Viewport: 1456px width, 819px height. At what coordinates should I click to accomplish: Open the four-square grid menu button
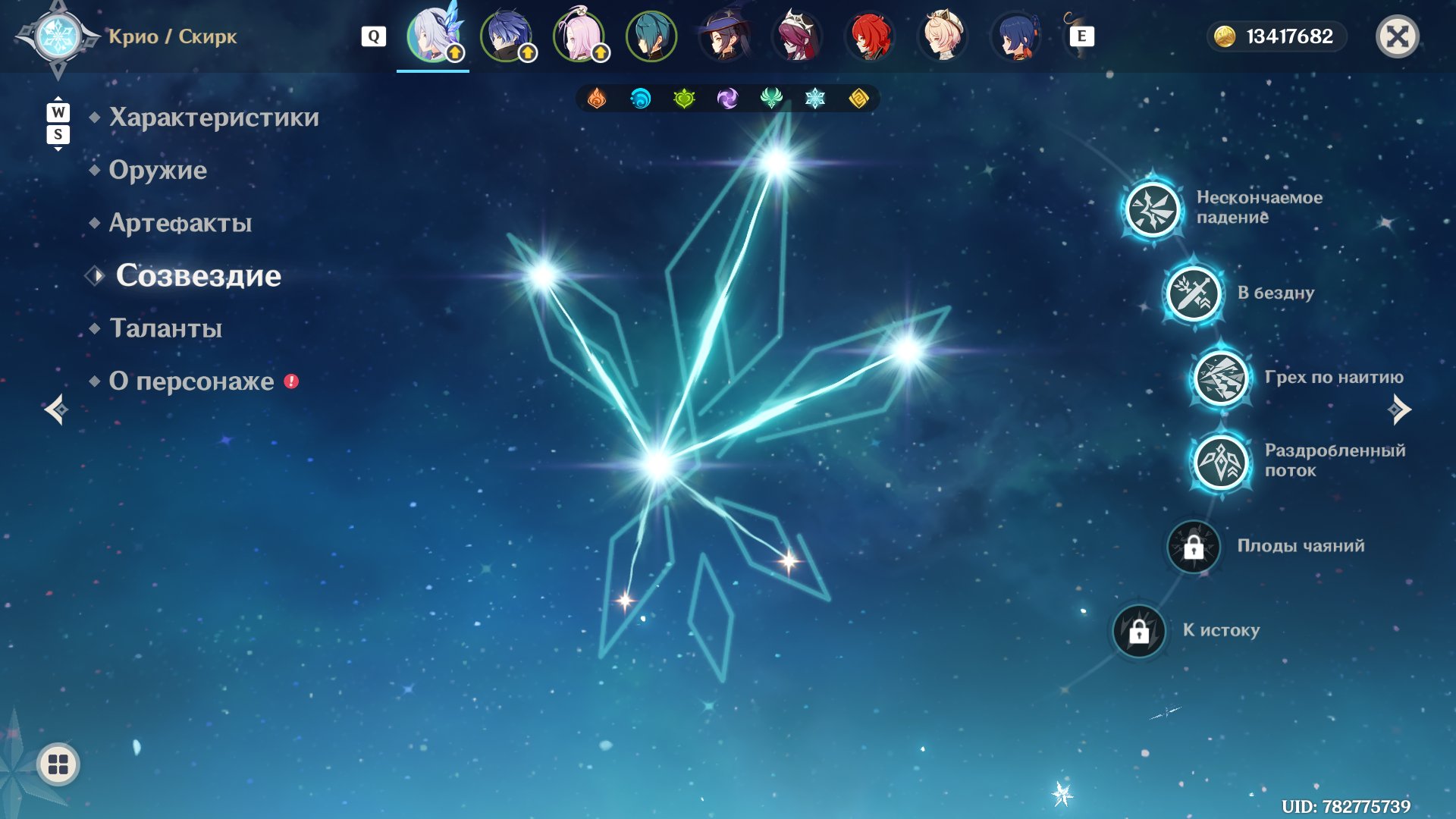point(58,764)
